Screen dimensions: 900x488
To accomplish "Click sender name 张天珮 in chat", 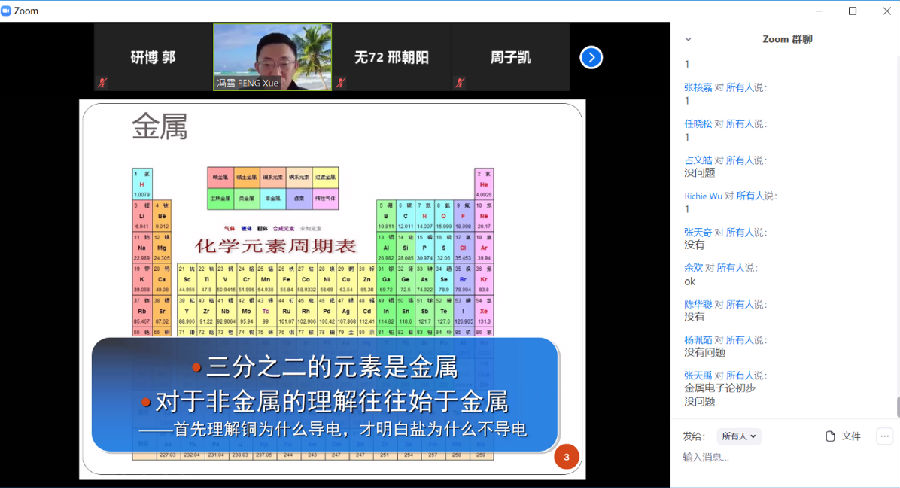I will pyautogui.click(x=697, y=375).
